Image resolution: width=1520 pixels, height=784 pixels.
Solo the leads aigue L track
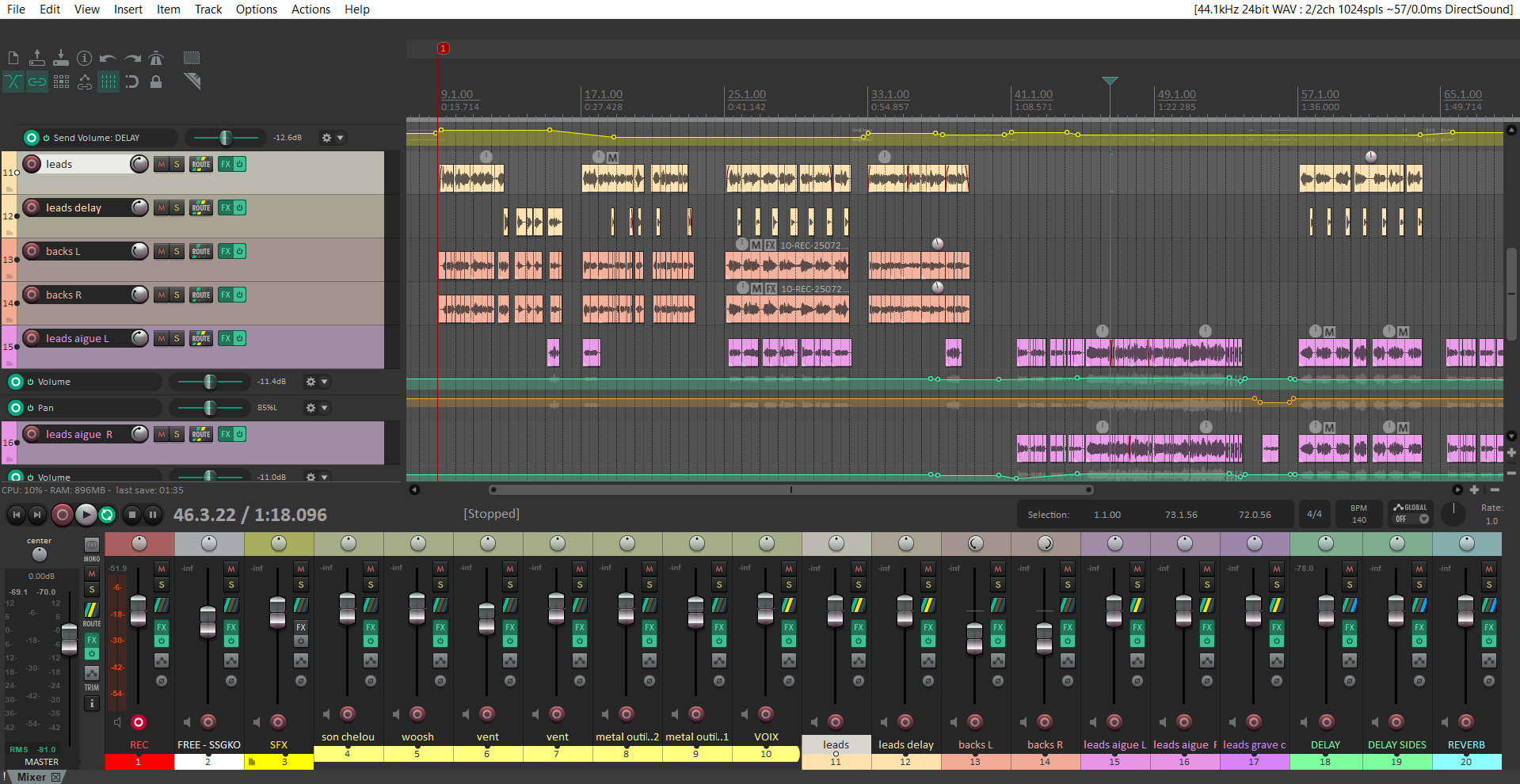click(177, 338)
